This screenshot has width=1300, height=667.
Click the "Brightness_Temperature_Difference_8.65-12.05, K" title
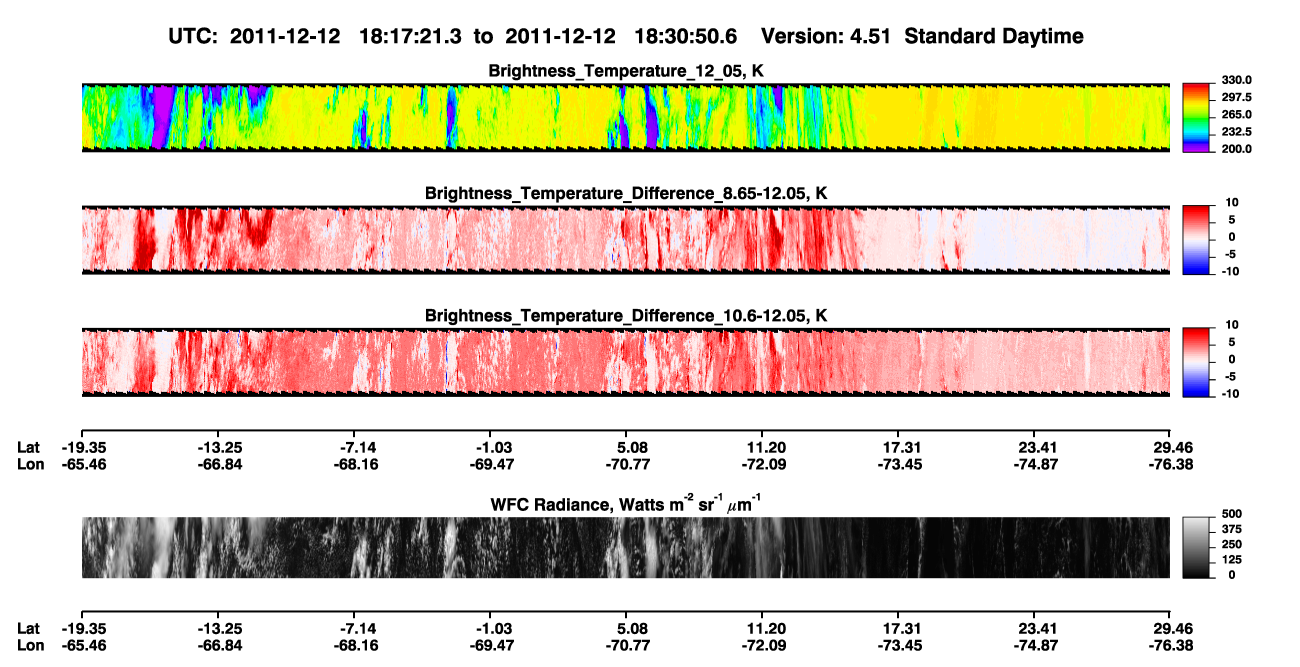click(626, 193)
